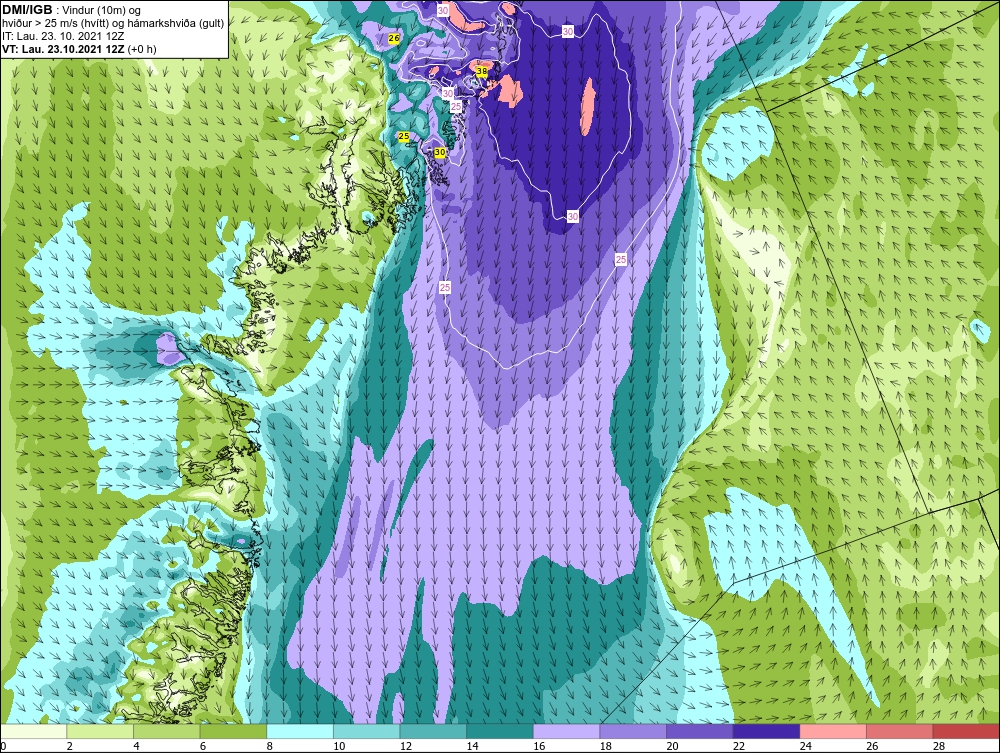
Task: Click the '18' tick on the colour scale
Action: [606, 746]
